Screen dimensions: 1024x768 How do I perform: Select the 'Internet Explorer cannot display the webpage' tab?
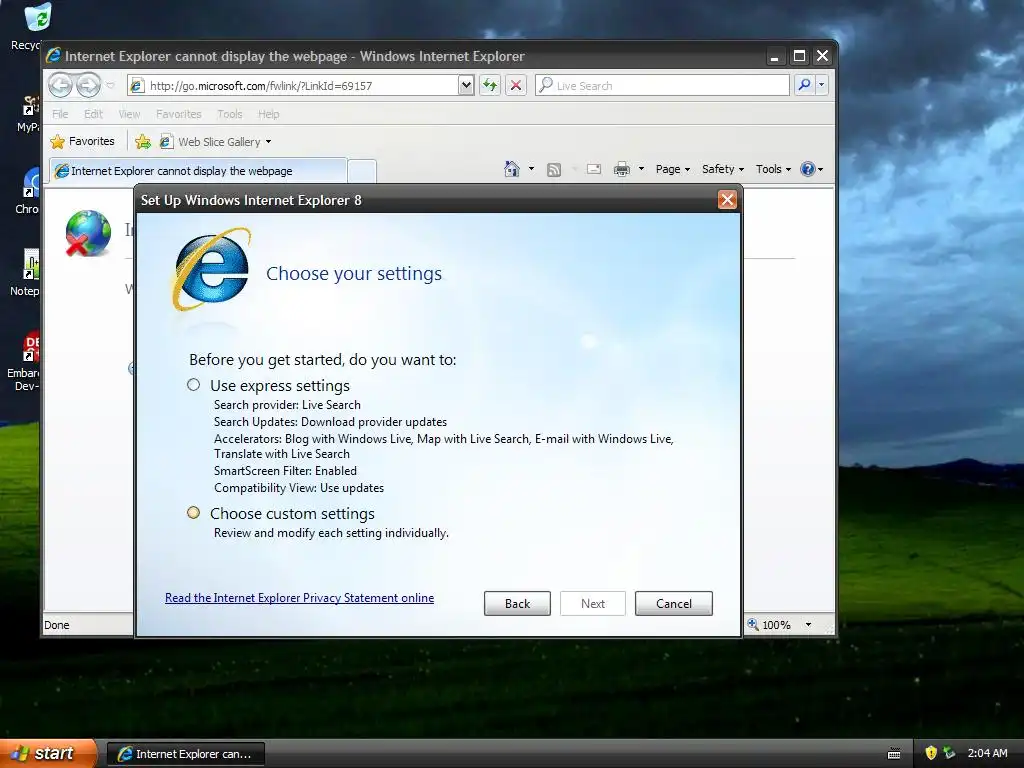(x=198, y=170)
